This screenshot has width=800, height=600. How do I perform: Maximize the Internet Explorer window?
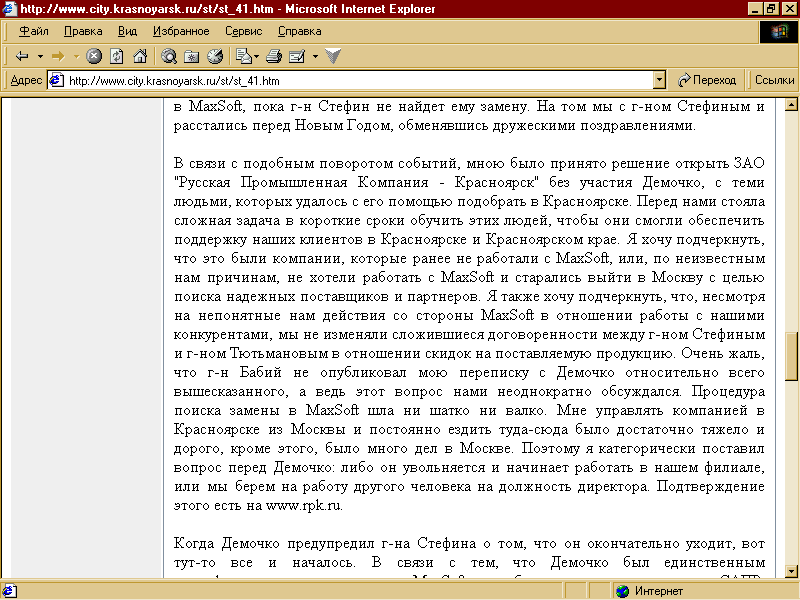point(771,9)
